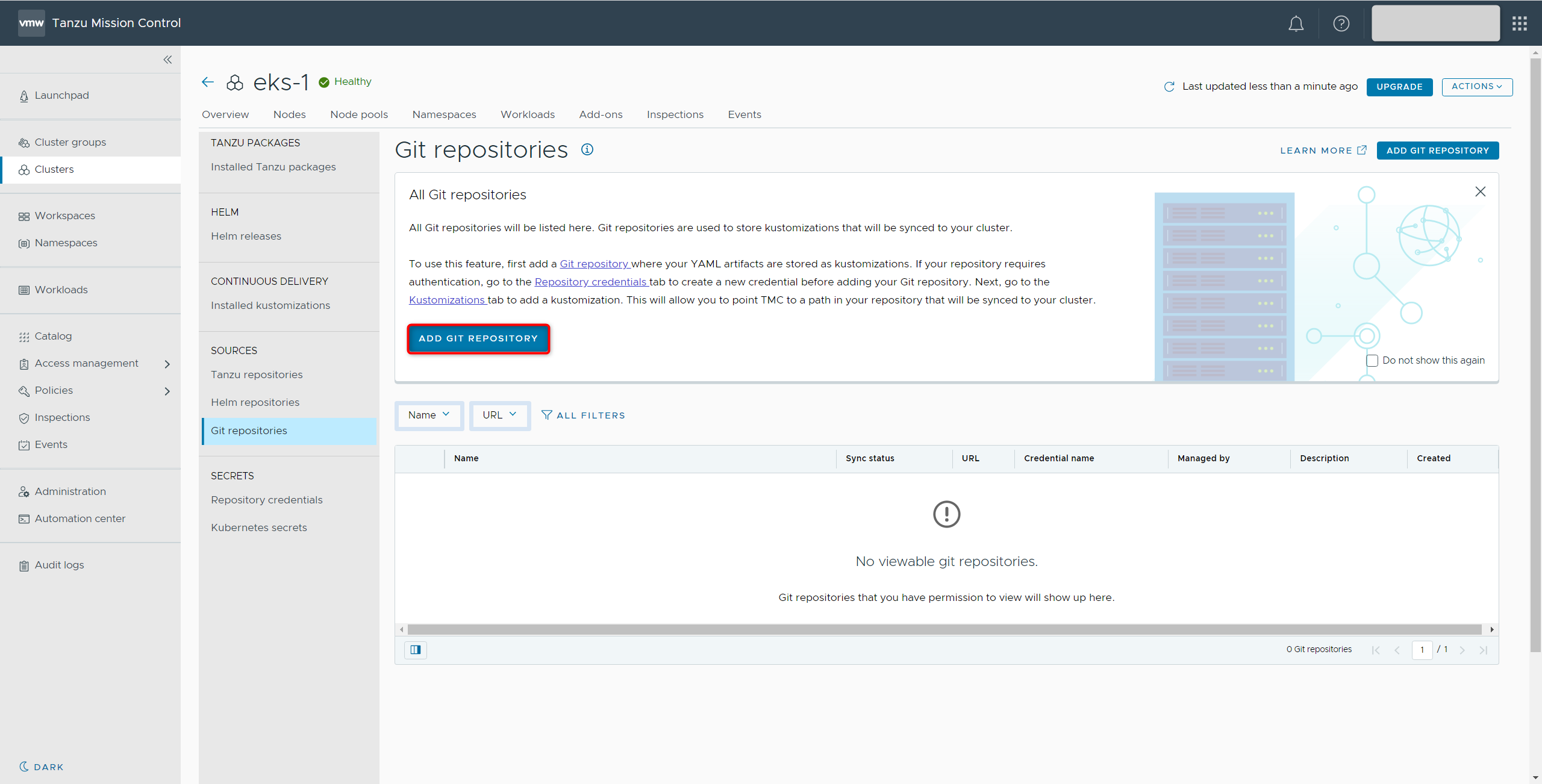This screenshot has height=784, width=1542.
Task: Click the refresh icon near Last updated
Action: pyautogui.click(x=1169, y=87)
